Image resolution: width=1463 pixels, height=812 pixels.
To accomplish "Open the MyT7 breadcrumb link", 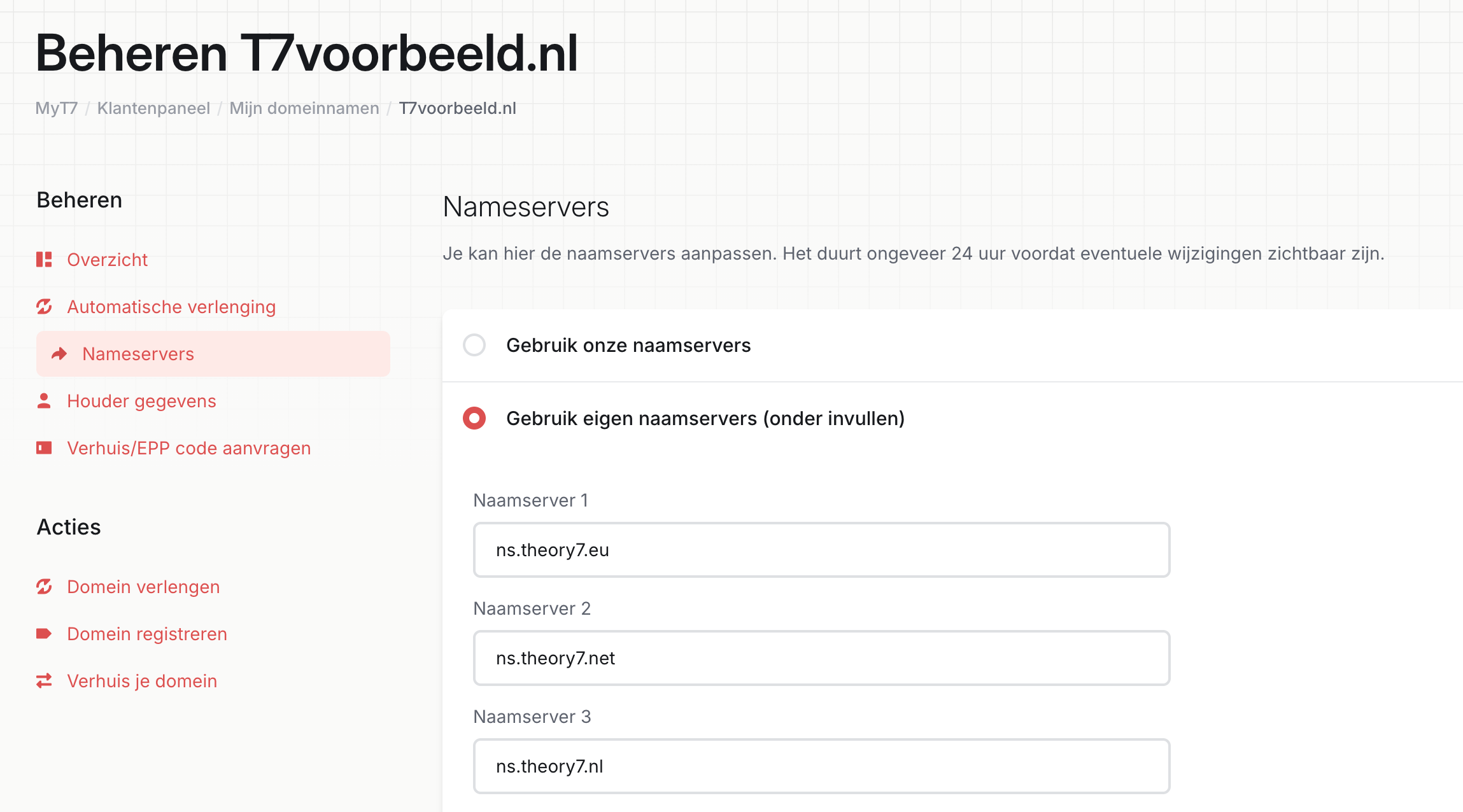I will 57,108.
